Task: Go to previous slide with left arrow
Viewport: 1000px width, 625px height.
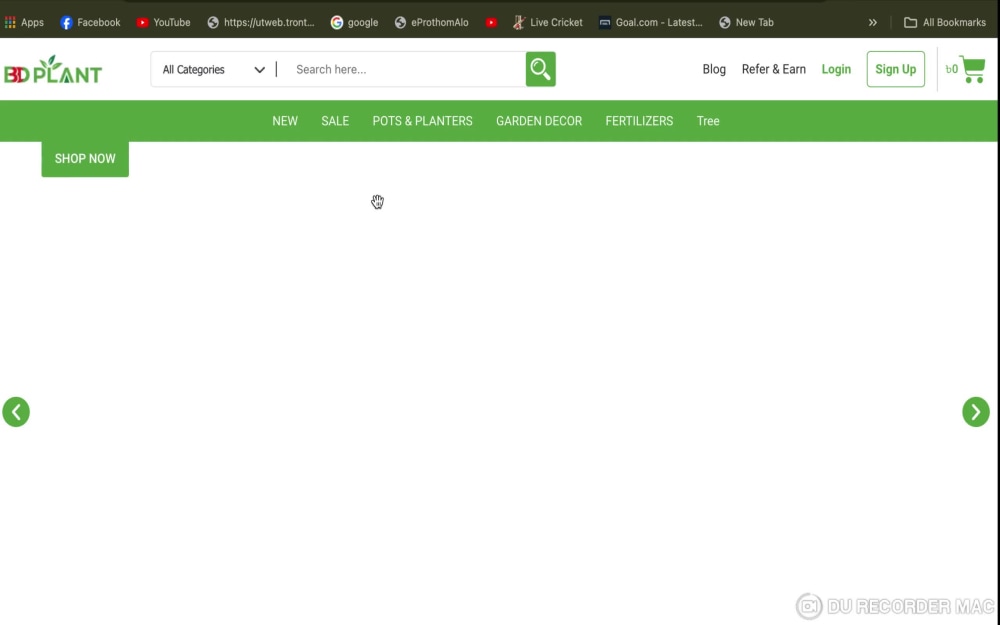Action: 16,411
